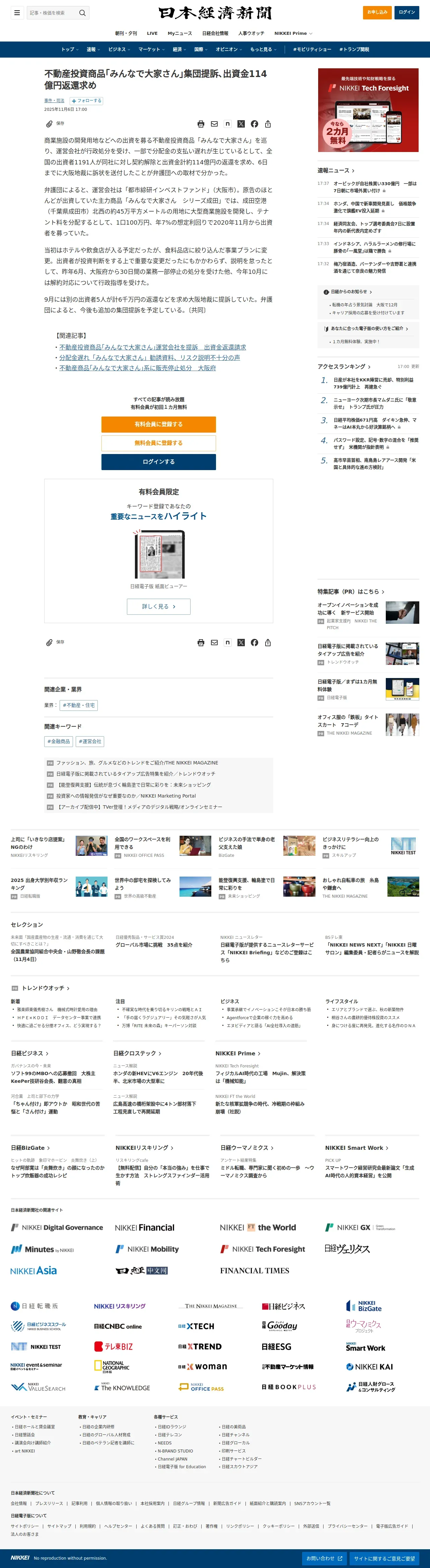Open the NIKKEI Asia logo
The width and height of the screenshot is (430, 1568).
pyautogui.click(x=33, y=1270)
